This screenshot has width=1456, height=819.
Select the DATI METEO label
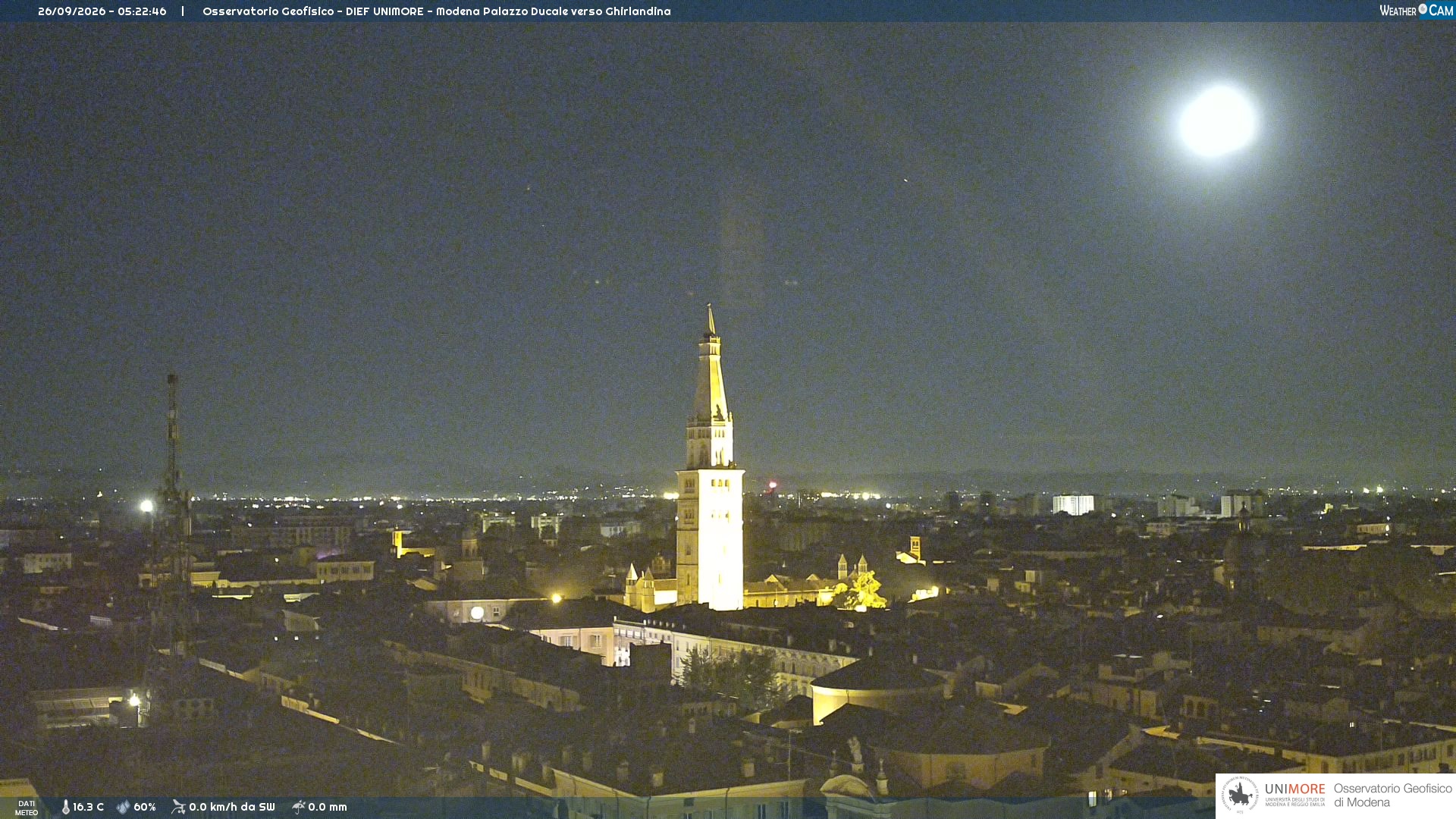[27, 808]
